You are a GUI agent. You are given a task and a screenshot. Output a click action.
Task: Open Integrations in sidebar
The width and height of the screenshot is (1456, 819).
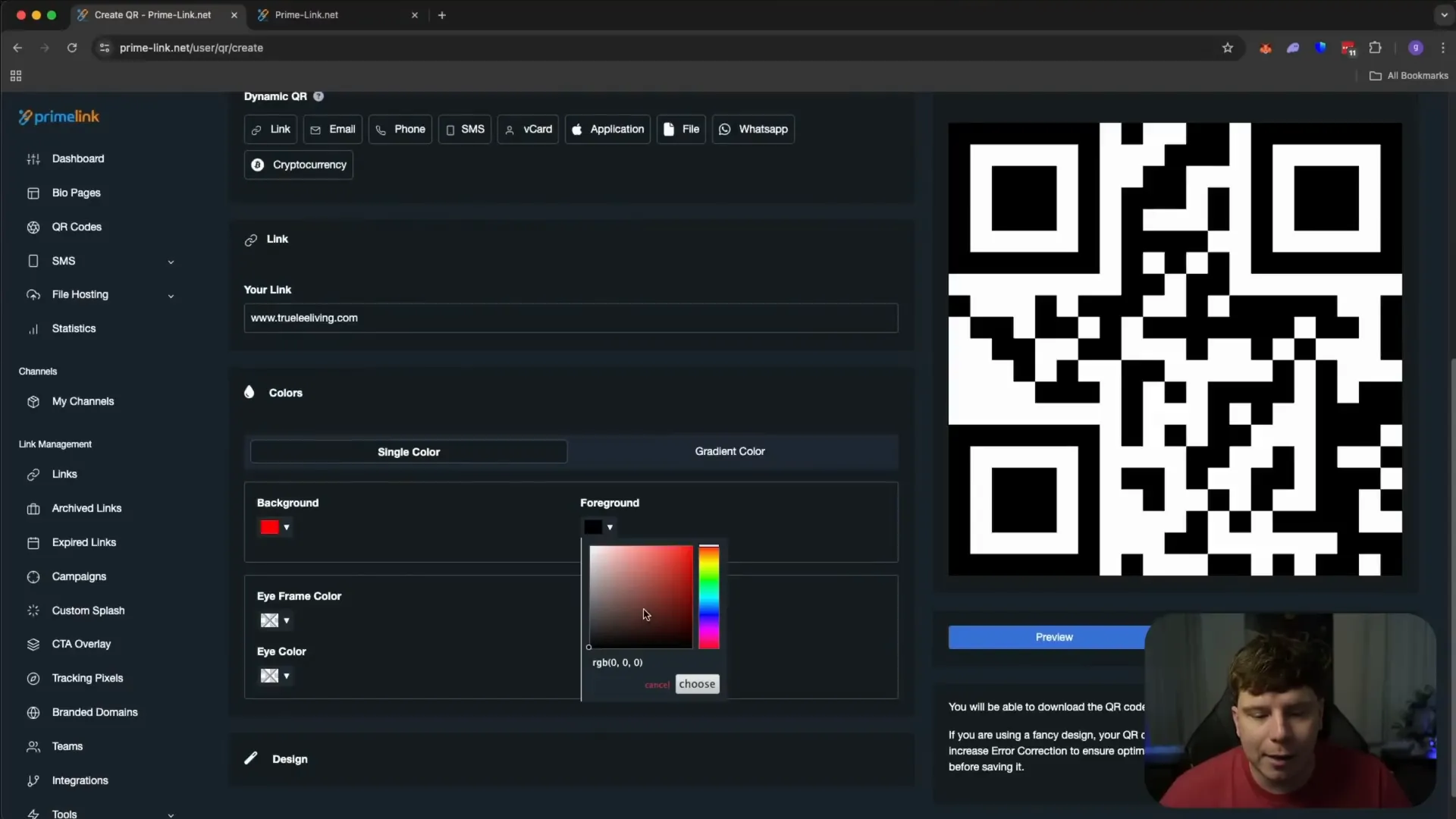[x=80, y=780]
